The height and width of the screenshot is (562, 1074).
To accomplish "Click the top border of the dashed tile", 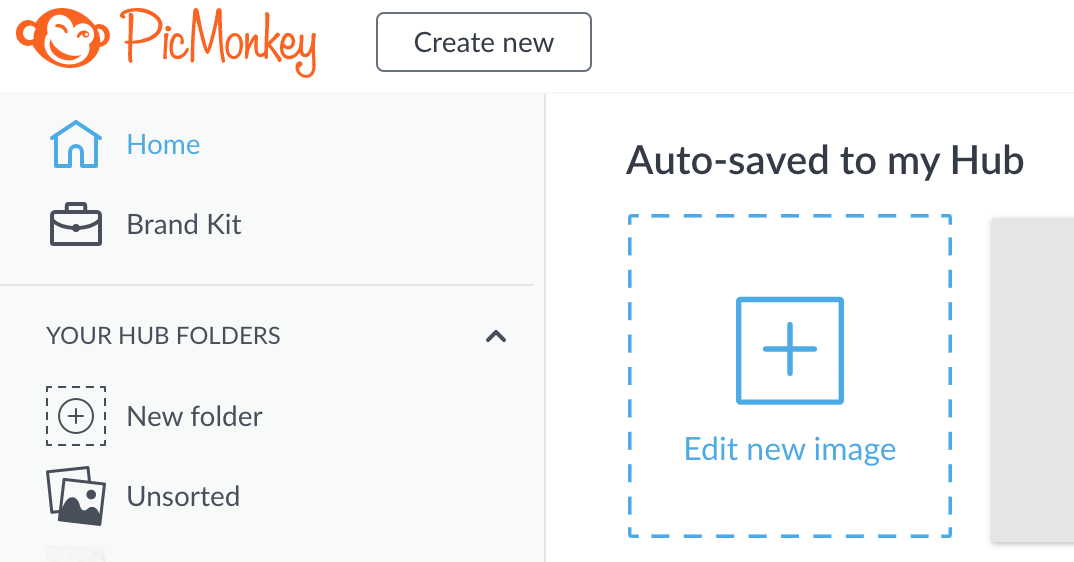I will (x=790, y=217).
